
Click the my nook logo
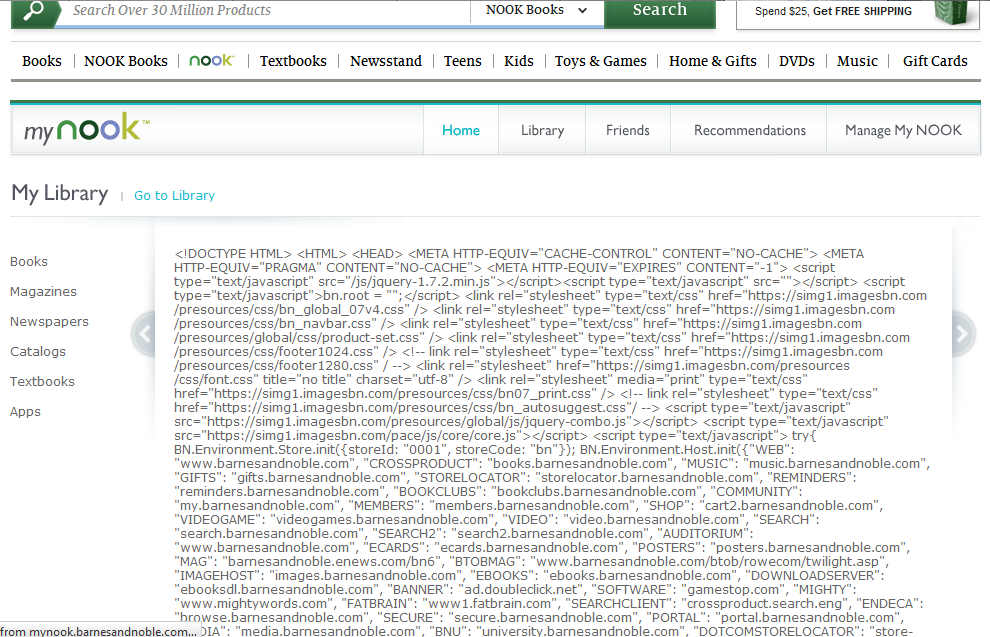[x=86, y=128]
